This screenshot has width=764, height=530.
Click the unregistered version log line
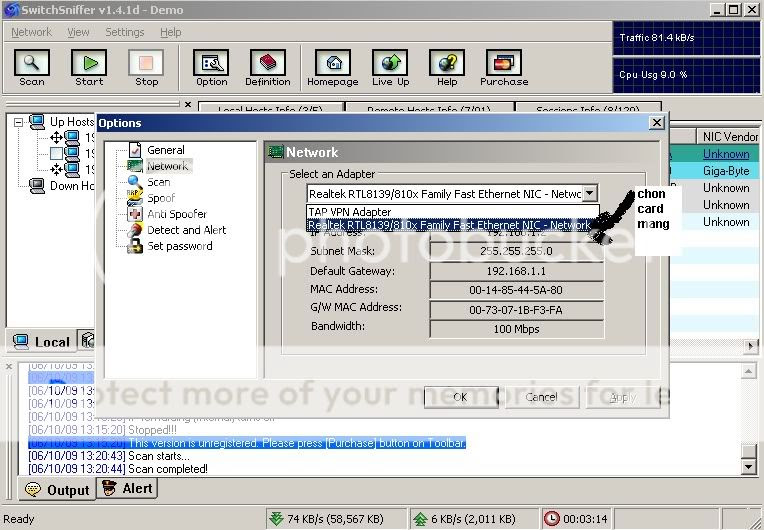tap(247, 443)
